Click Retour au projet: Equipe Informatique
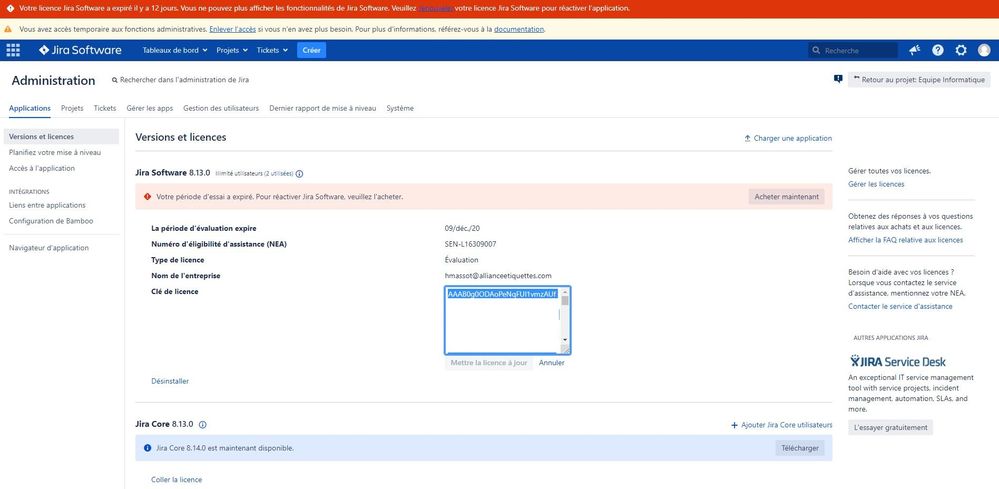This screenshot has height=489, width=999. click(x=919, y=80)
